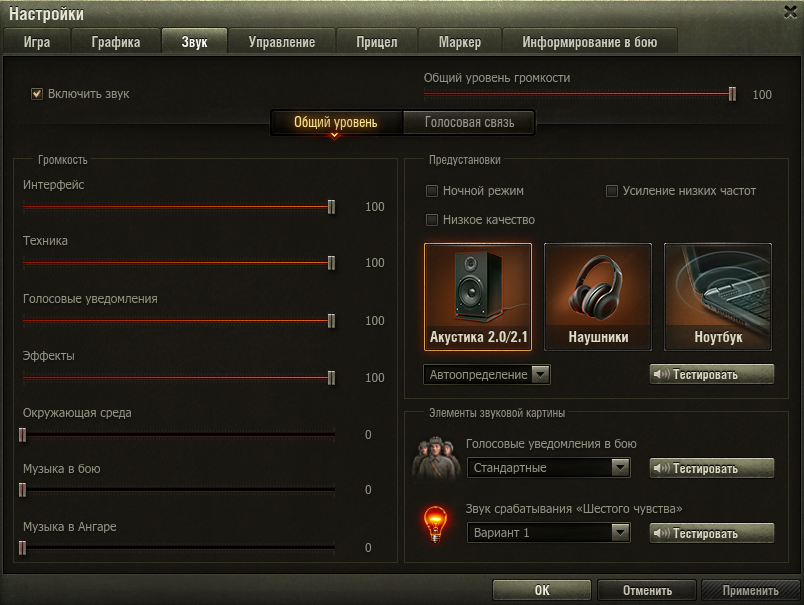Click the Окружающая среда volume slider handle

23,435
